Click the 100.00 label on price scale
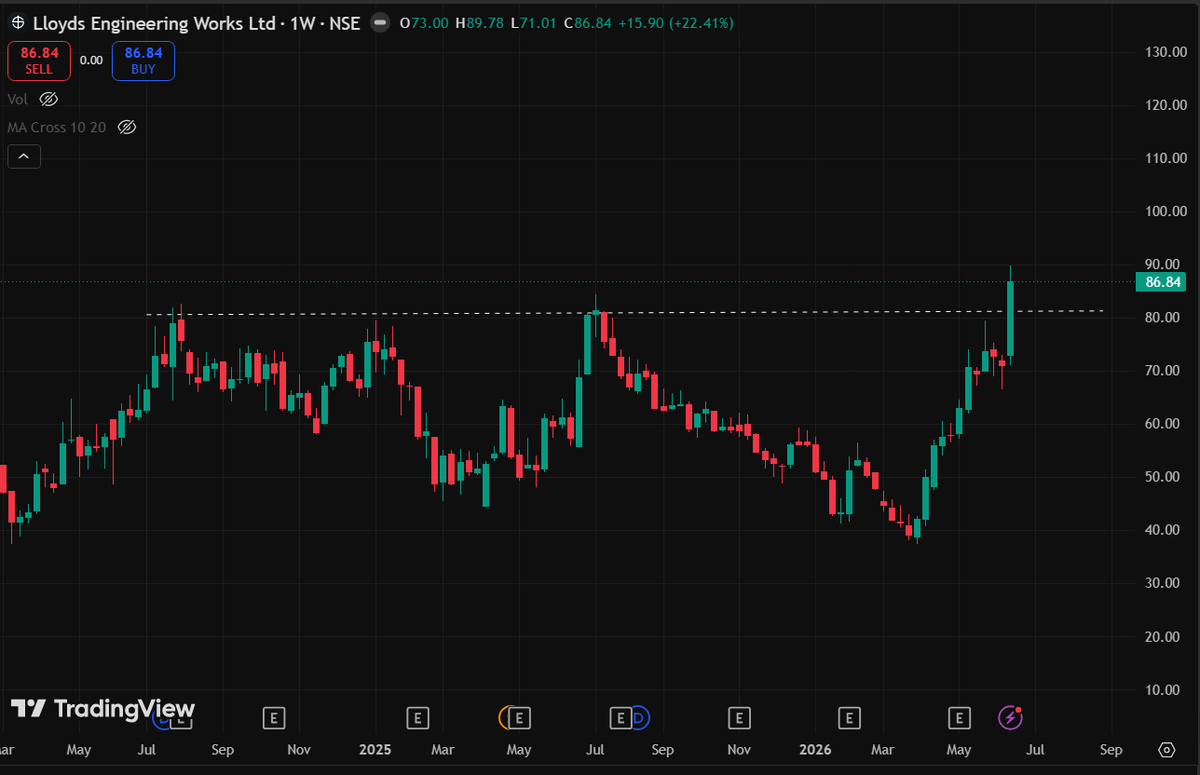Image resolution: width=1200 pixels, height=775 pixels. pos(1165,211)
